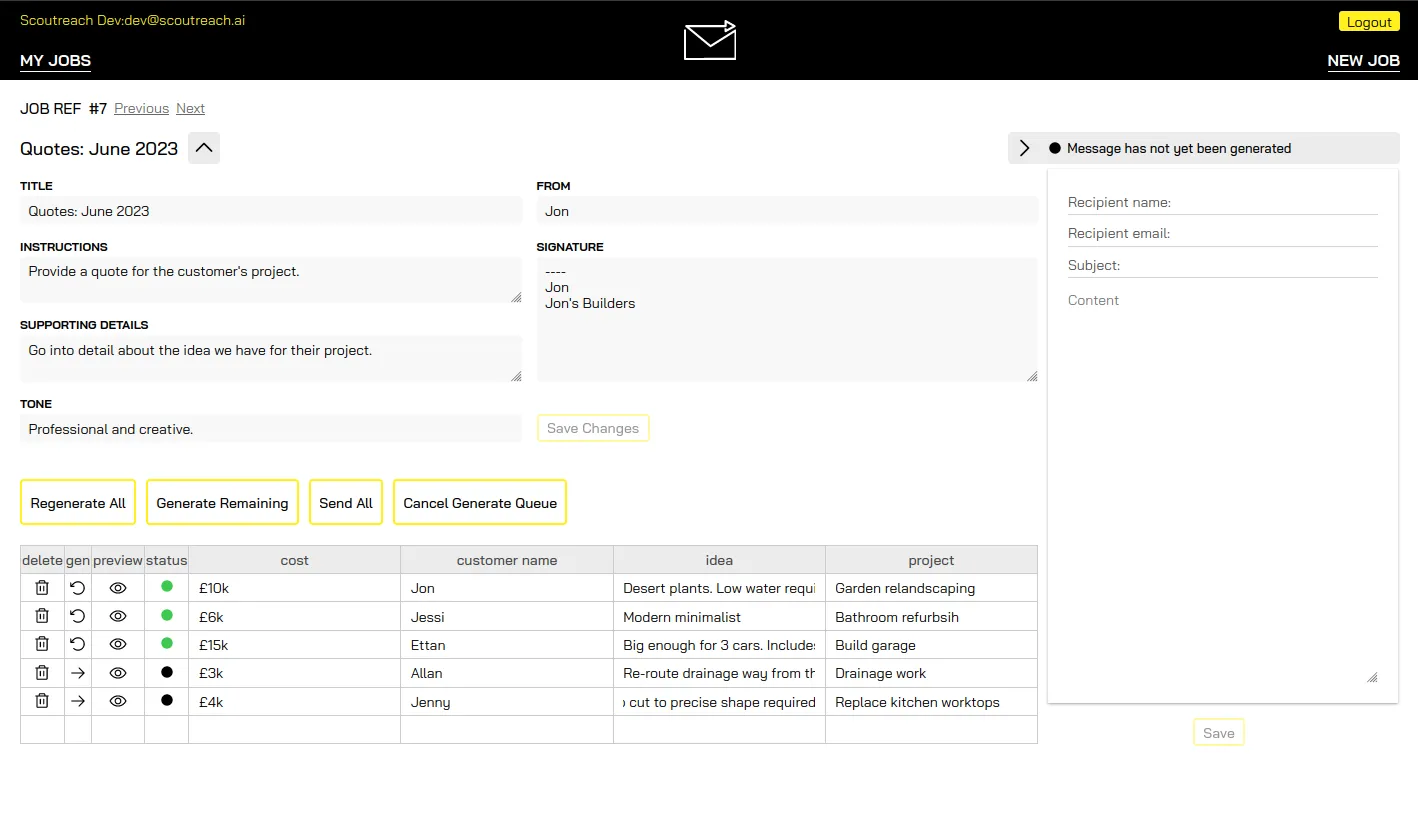Collapse the Quotes: June 2023 section

203,147
